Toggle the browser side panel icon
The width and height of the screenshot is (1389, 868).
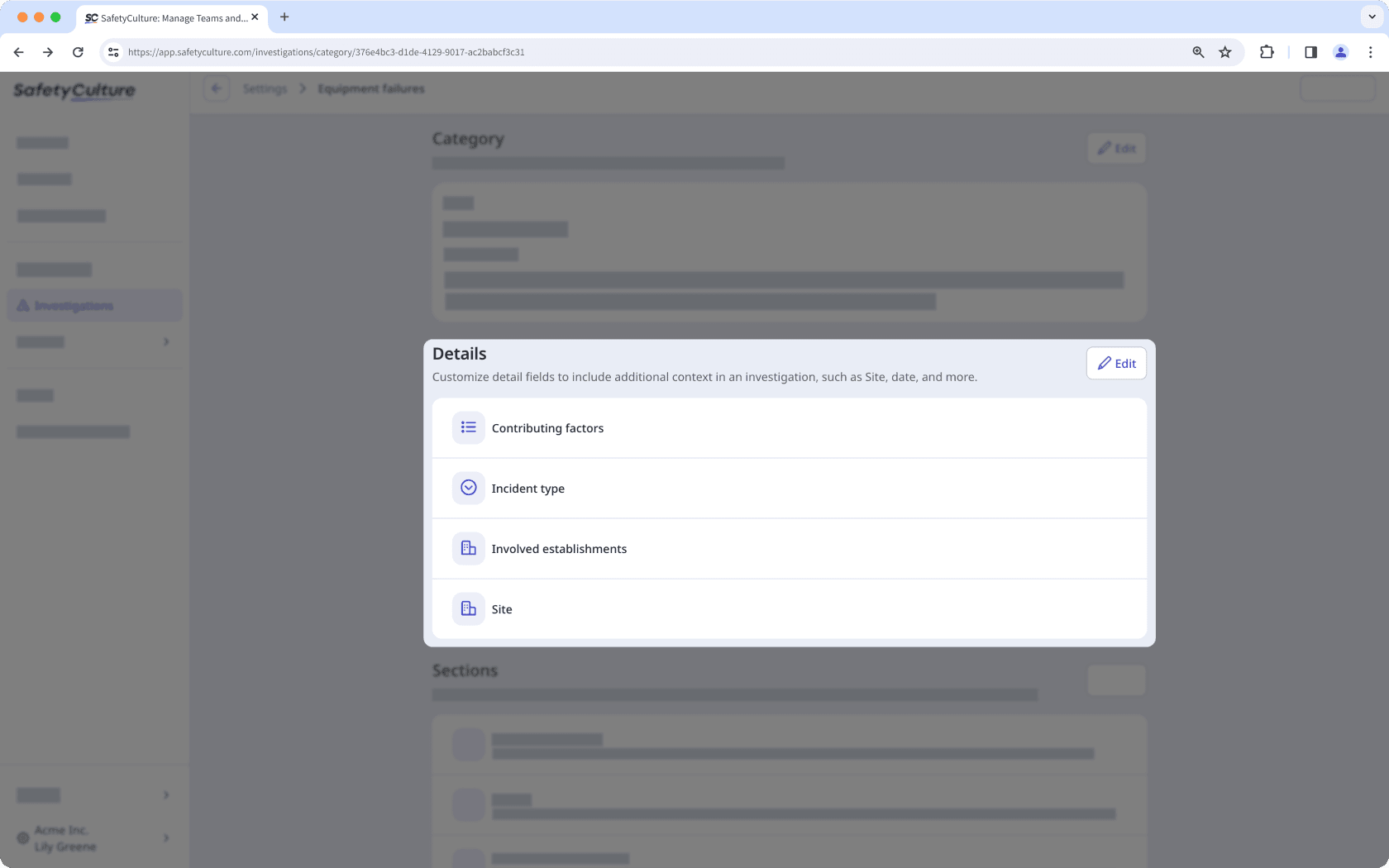click(1310, 52)
